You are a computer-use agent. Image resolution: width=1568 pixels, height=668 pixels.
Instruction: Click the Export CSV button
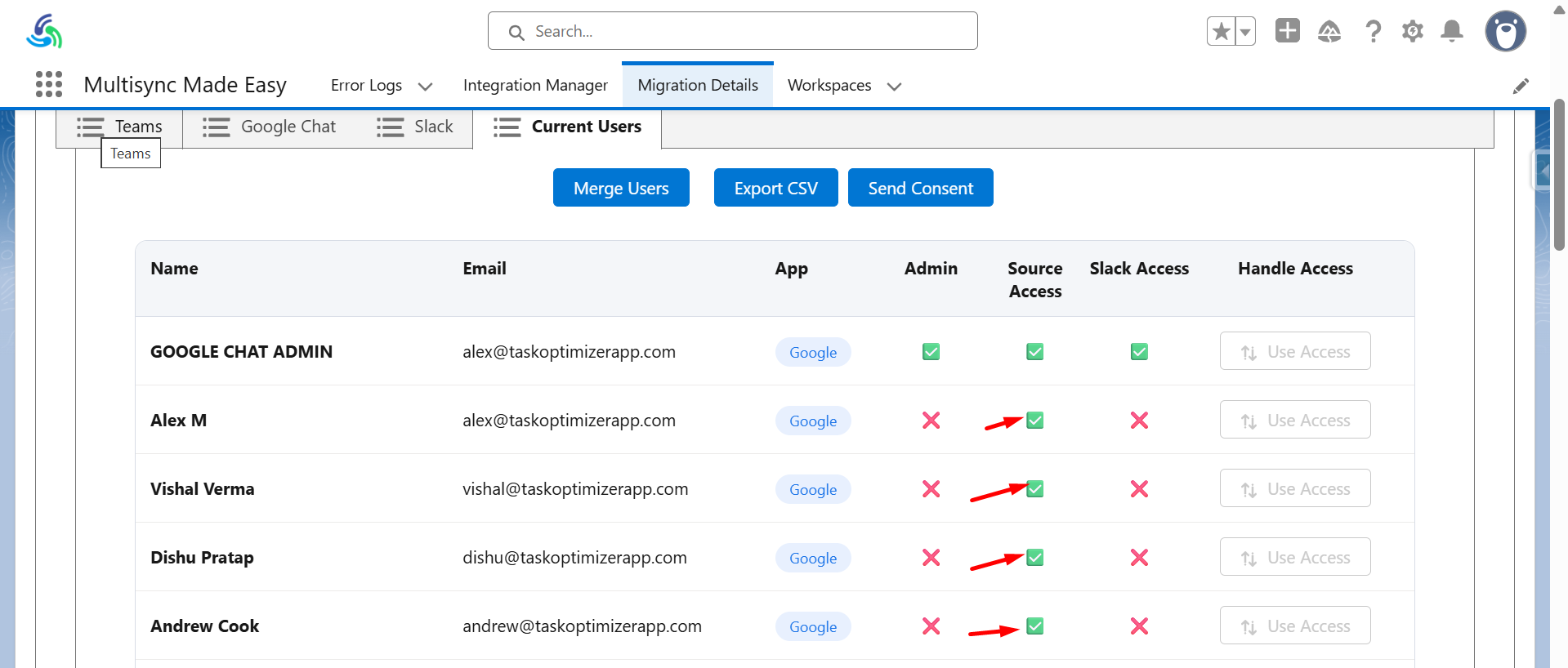tap(775, 188)
